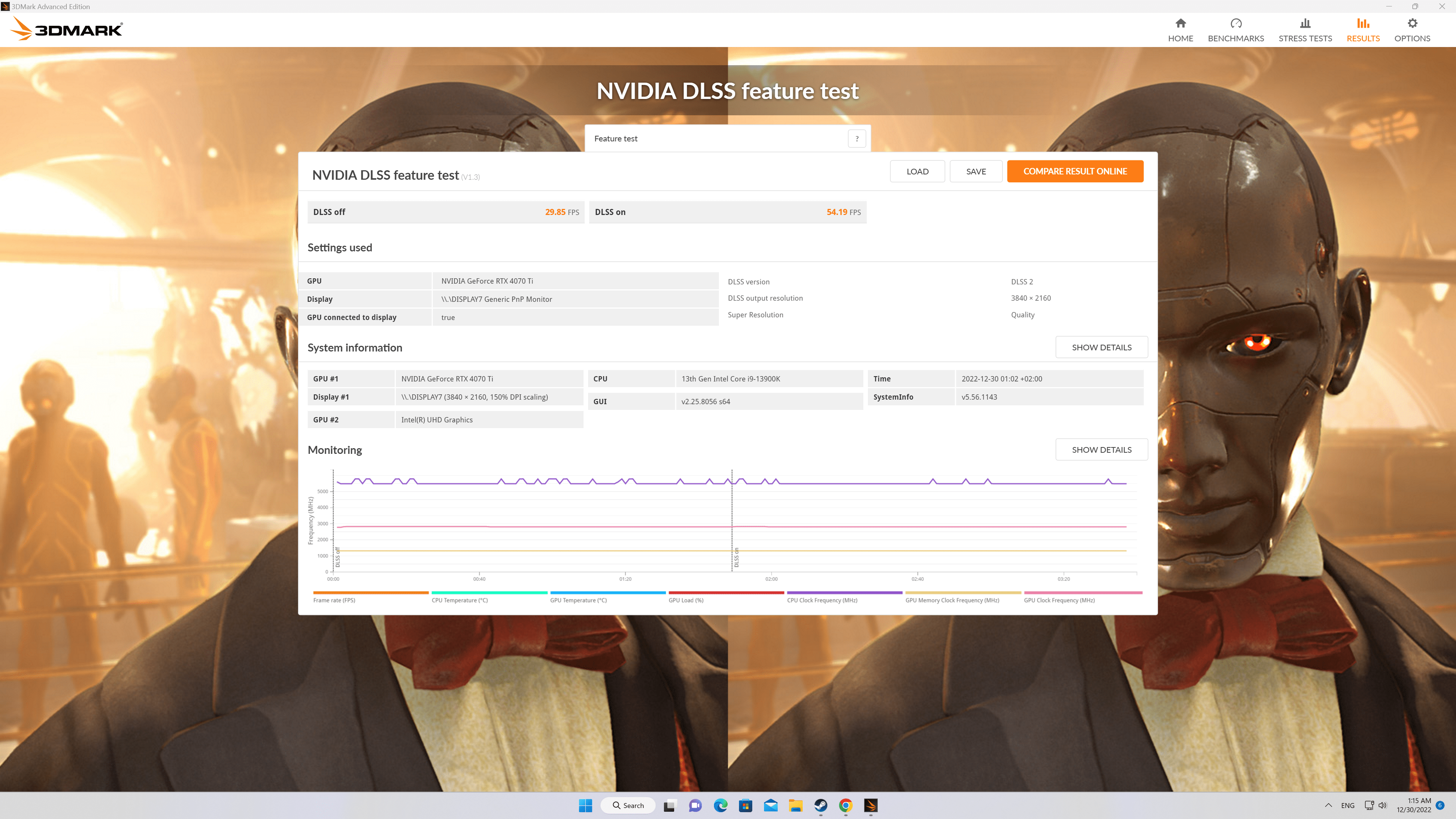1456x819 pixels.
Task: Switch to the Results tab
Action: coord(1363,30)
